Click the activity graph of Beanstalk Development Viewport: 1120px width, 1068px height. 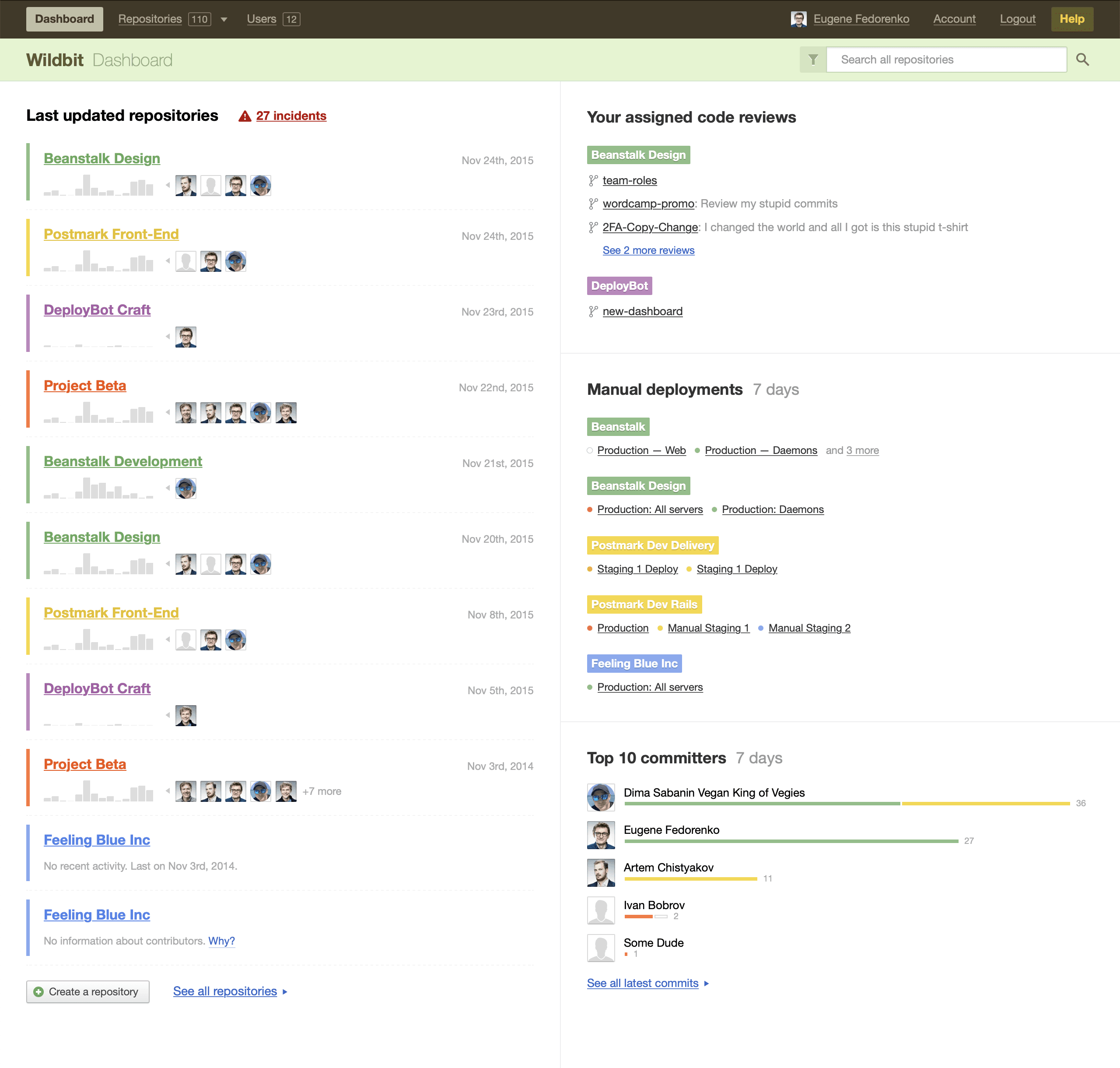point(98,488)
